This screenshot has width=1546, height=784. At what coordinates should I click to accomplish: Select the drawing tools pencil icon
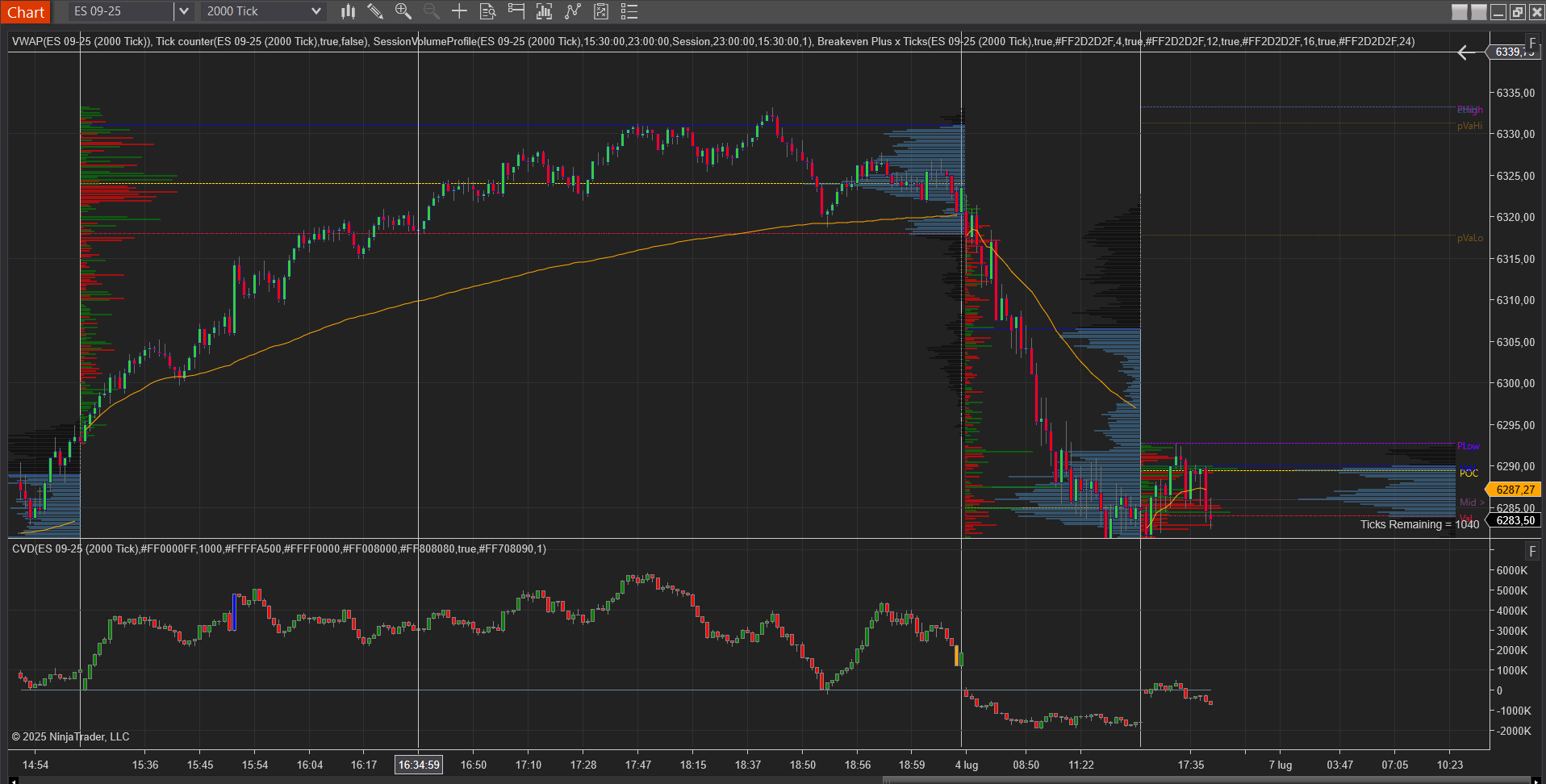coord(375,11)
